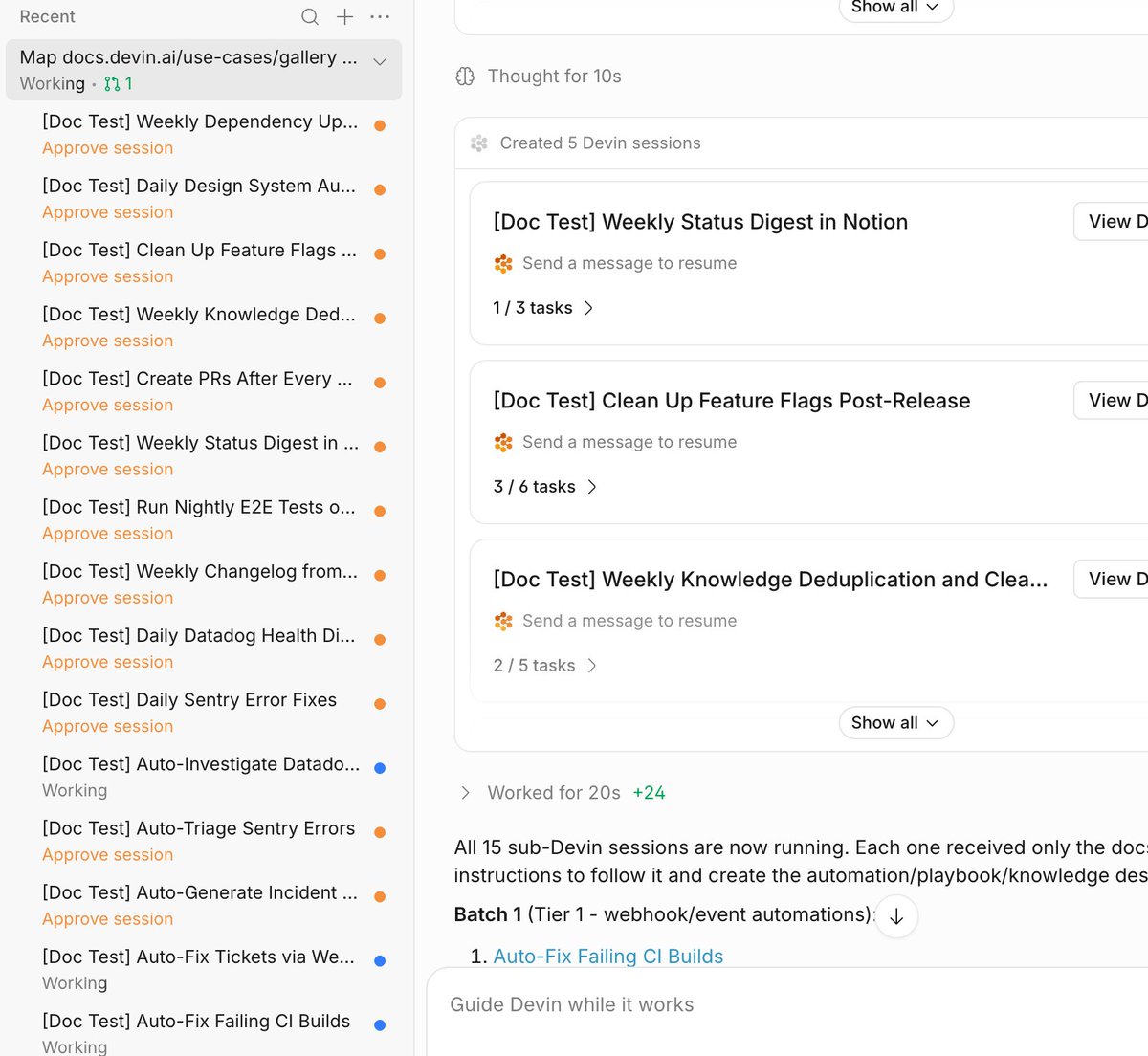Open the Weekly Status Digest in Notion card title
The image size is (1148, 1056).
click(x=700, y=222)
